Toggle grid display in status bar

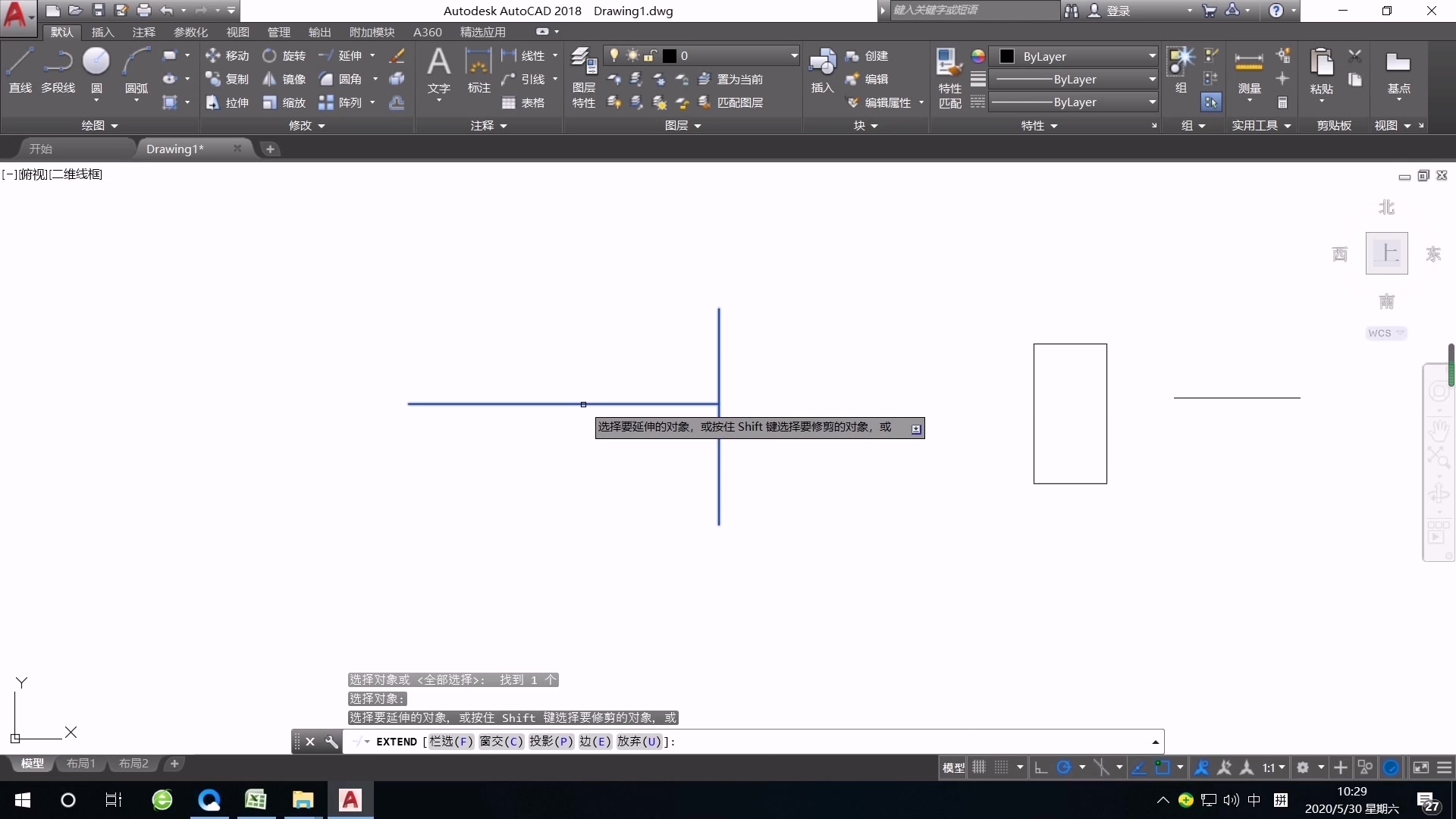[x=979, y=767]
